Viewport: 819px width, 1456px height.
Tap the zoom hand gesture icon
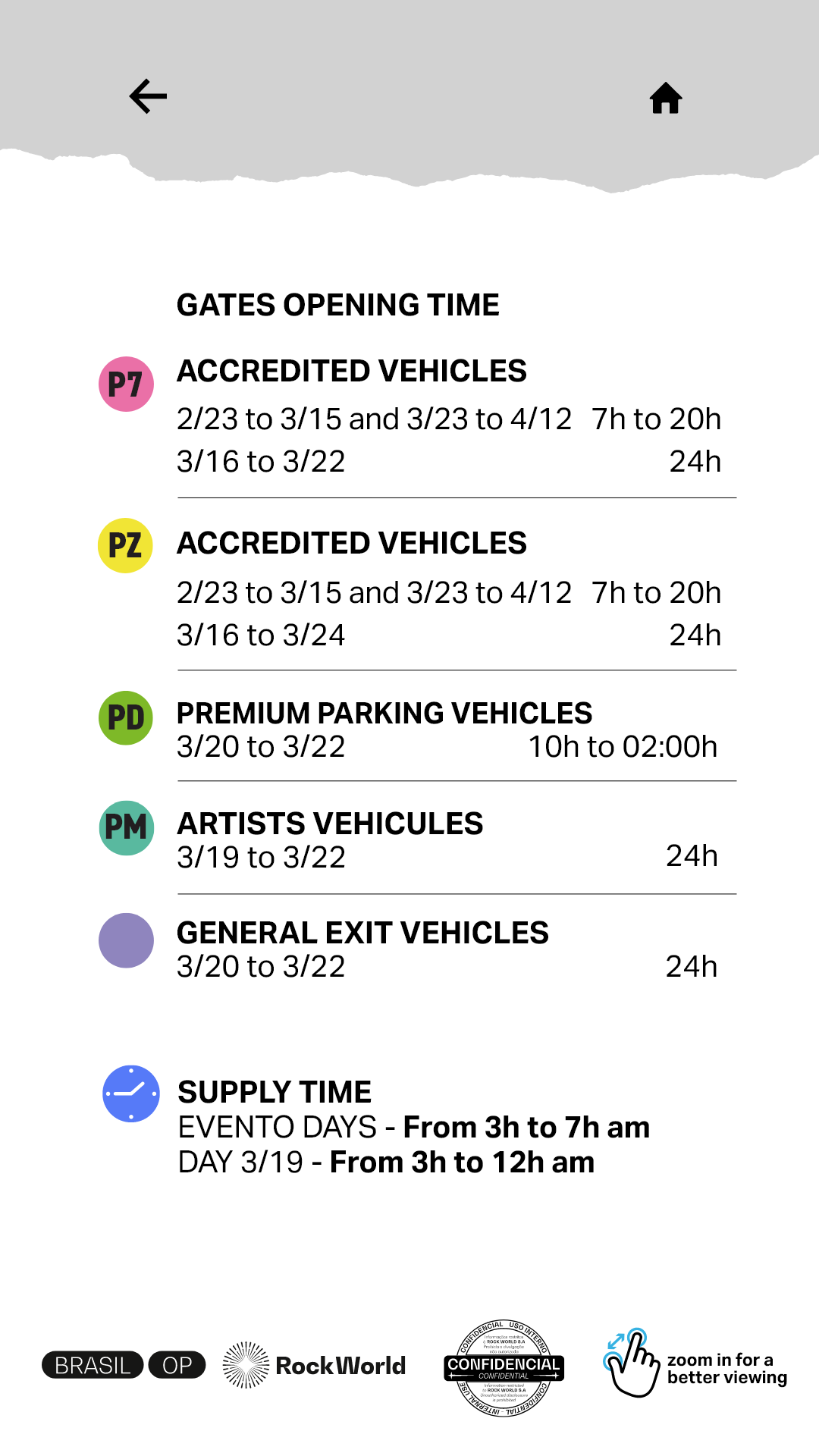(632, 1363)
